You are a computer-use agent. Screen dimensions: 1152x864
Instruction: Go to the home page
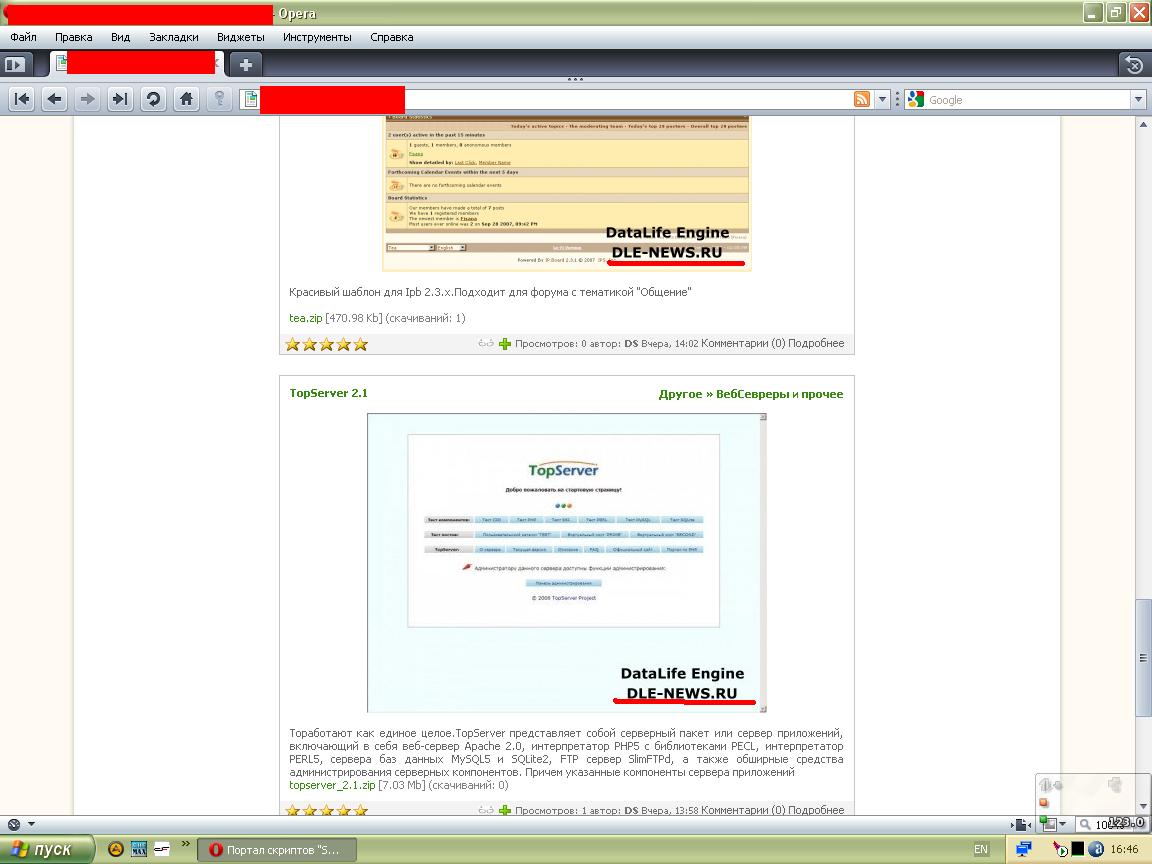[x=186, y=99]
